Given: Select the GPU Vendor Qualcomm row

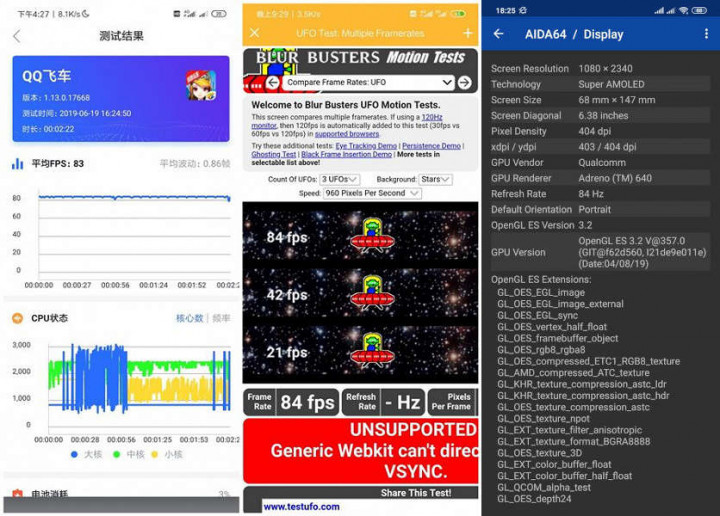Looking at the screenshot, I should click(x=600, y=163).
